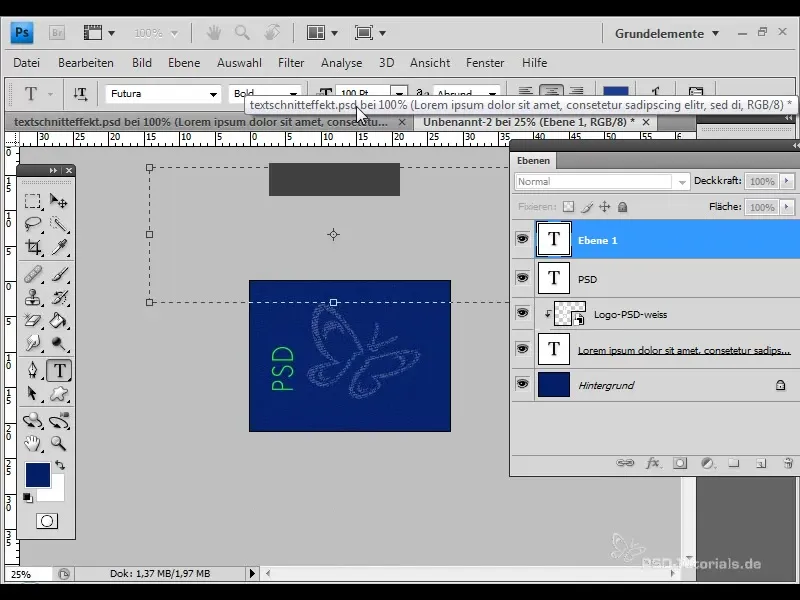Select the Path Selection tool

tap(33, 393)
